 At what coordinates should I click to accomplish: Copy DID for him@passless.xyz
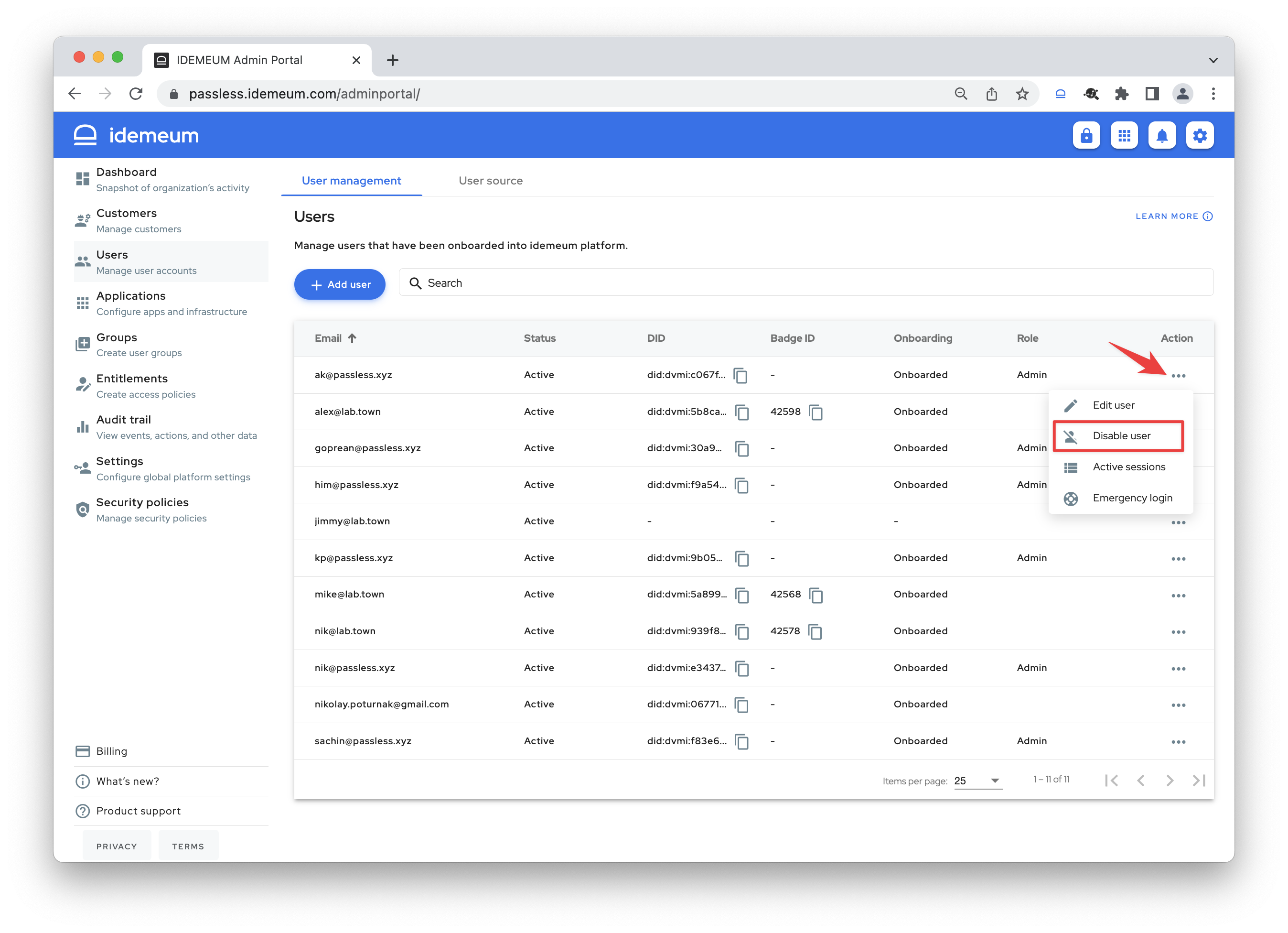tap(741, 485)
